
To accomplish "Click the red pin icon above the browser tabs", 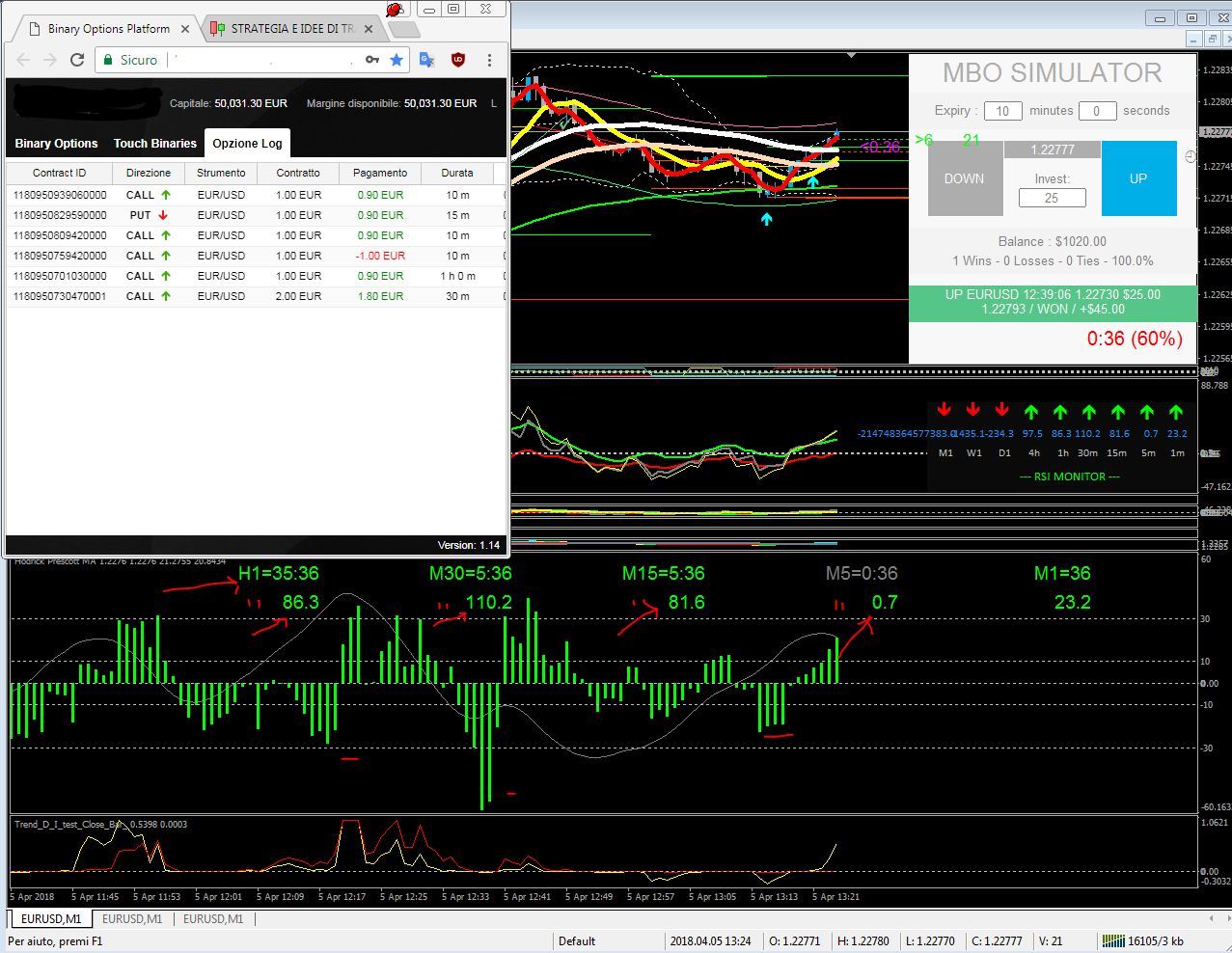I will 394,10.
